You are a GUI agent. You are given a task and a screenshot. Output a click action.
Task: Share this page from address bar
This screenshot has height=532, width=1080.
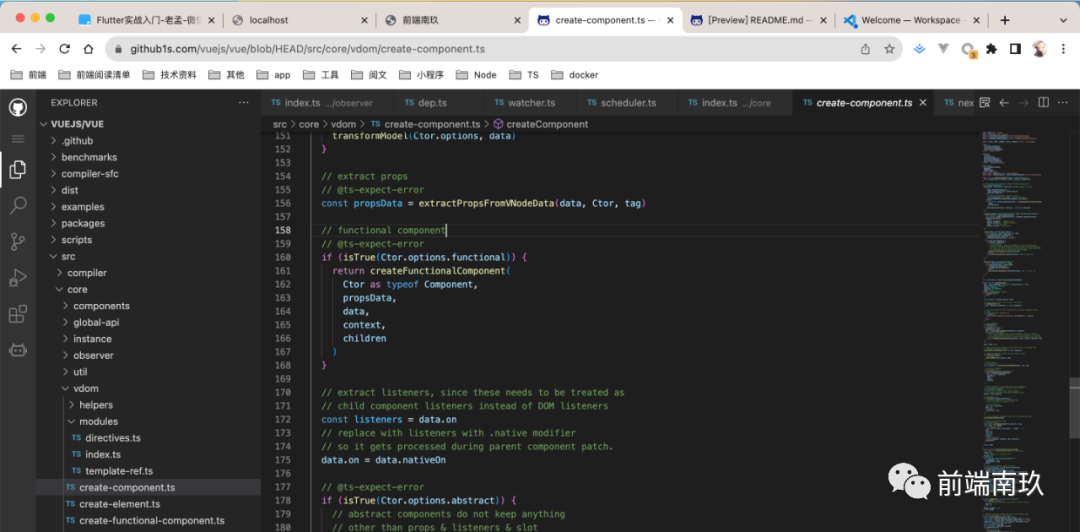865,49
